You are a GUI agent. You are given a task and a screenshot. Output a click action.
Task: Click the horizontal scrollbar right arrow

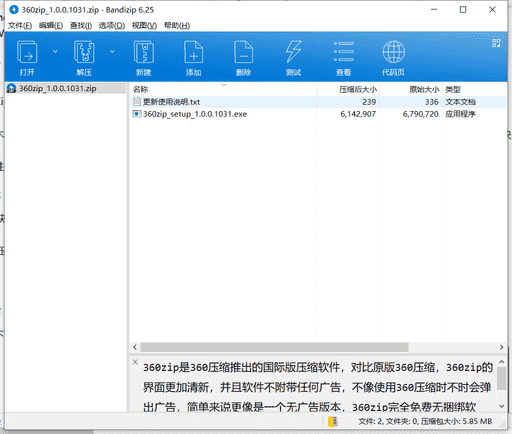pyautogui.click(x=502, y=347)
